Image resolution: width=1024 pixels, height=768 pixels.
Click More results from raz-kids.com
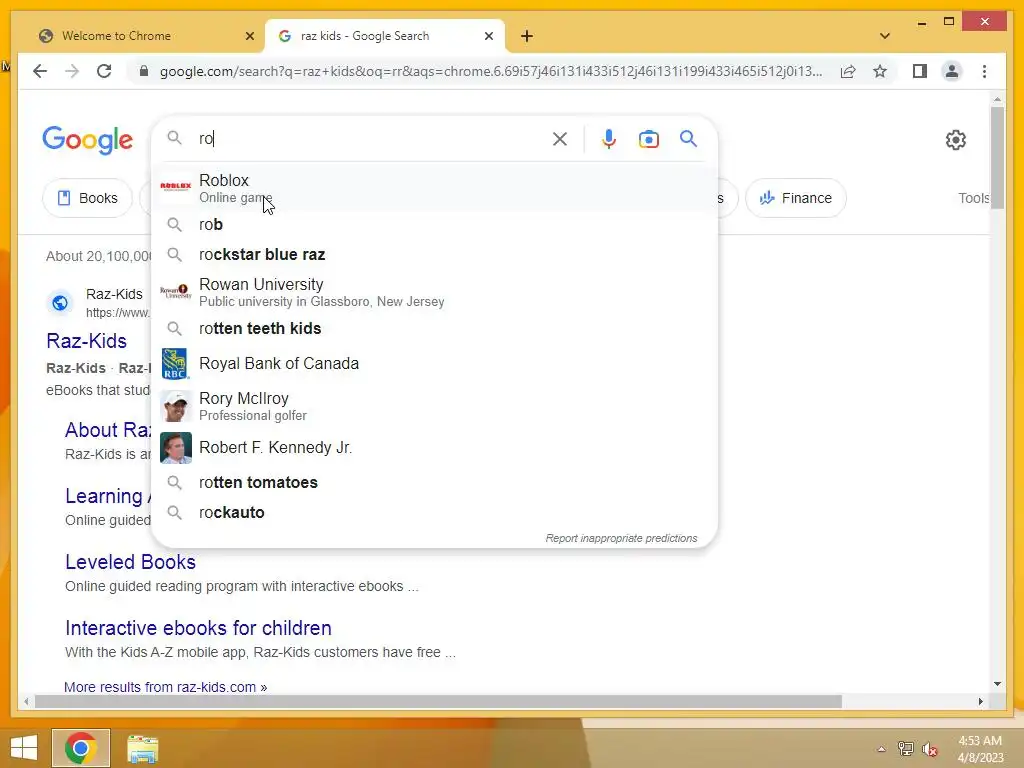tap(165, 687)
